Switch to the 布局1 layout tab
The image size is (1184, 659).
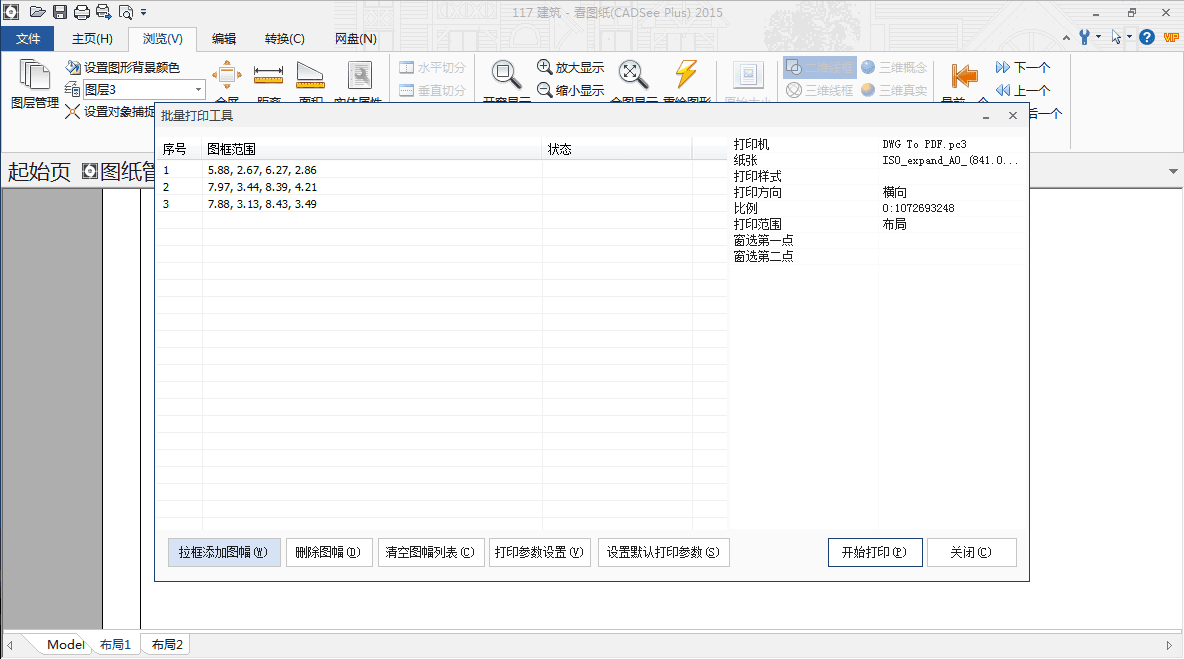tap(115, 645)
